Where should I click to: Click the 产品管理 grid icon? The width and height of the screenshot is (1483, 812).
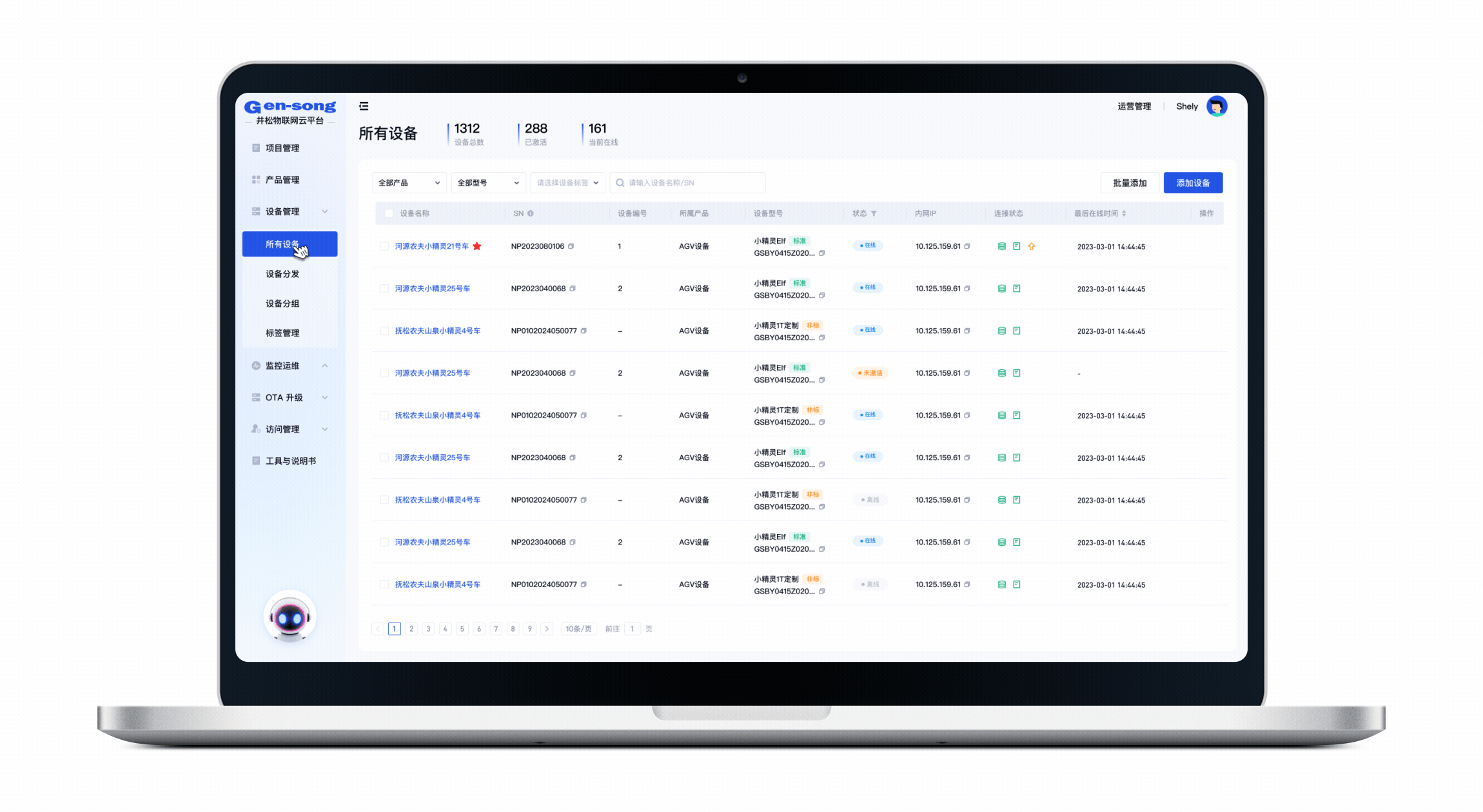(256, 180)
